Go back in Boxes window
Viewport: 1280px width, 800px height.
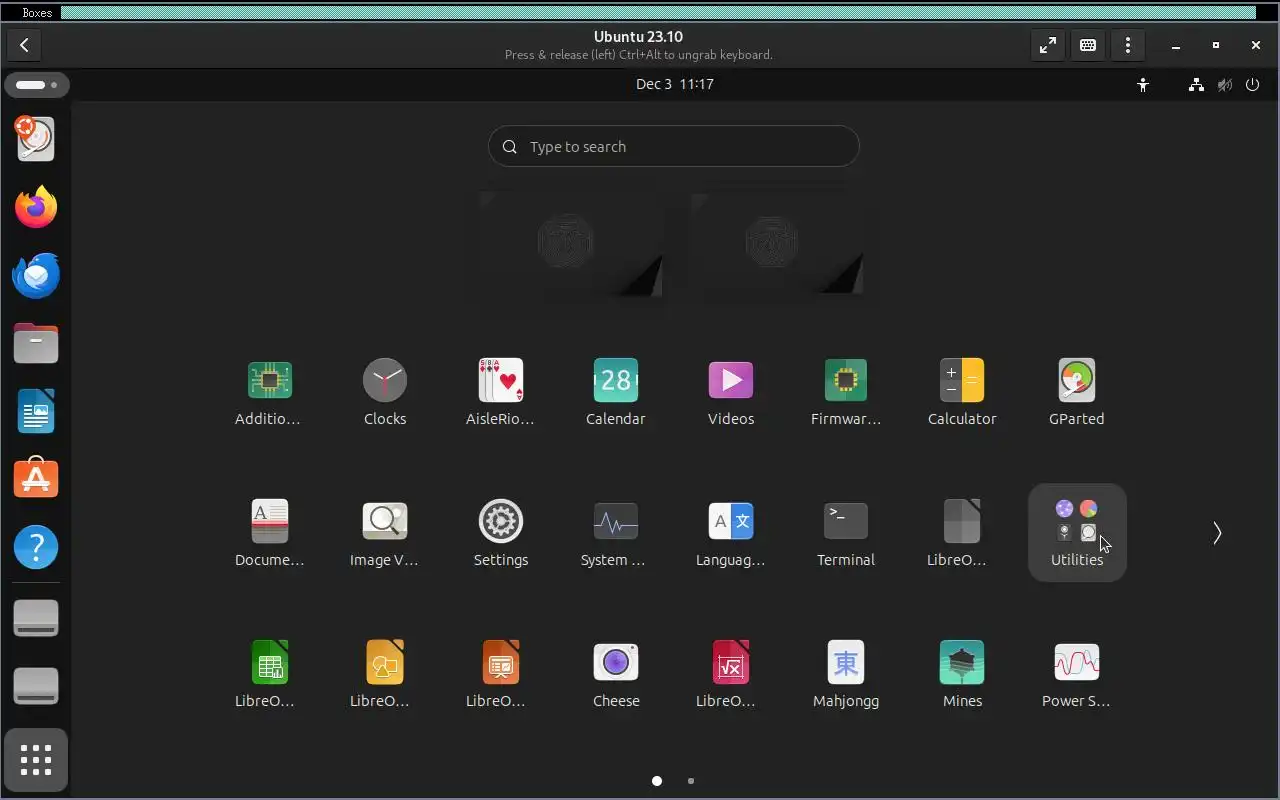(x=24, y=45)
